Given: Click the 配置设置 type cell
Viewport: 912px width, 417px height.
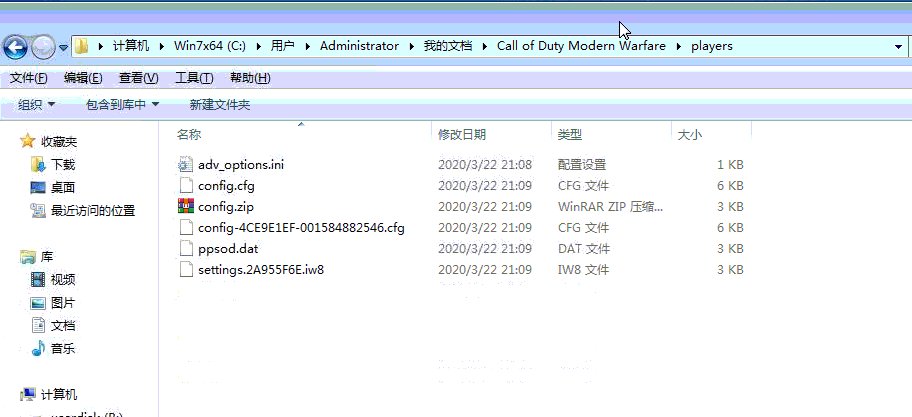Looking at the screenshot, I should coord(582,165).
